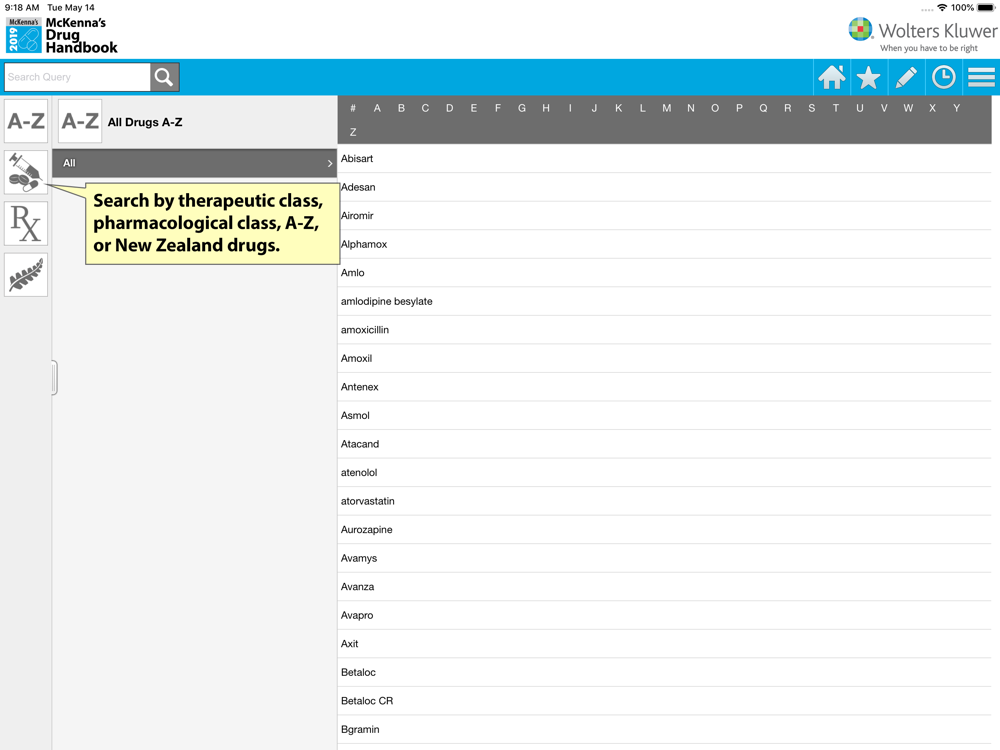Select the Rx pharmacological class icon
1000x750 pixels.
pos(26,224)
